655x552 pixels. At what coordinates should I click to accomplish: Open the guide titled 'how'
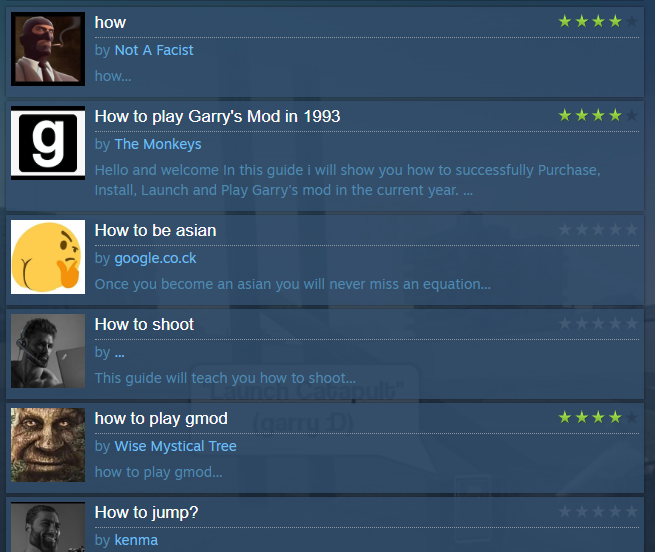click(110, 23)
